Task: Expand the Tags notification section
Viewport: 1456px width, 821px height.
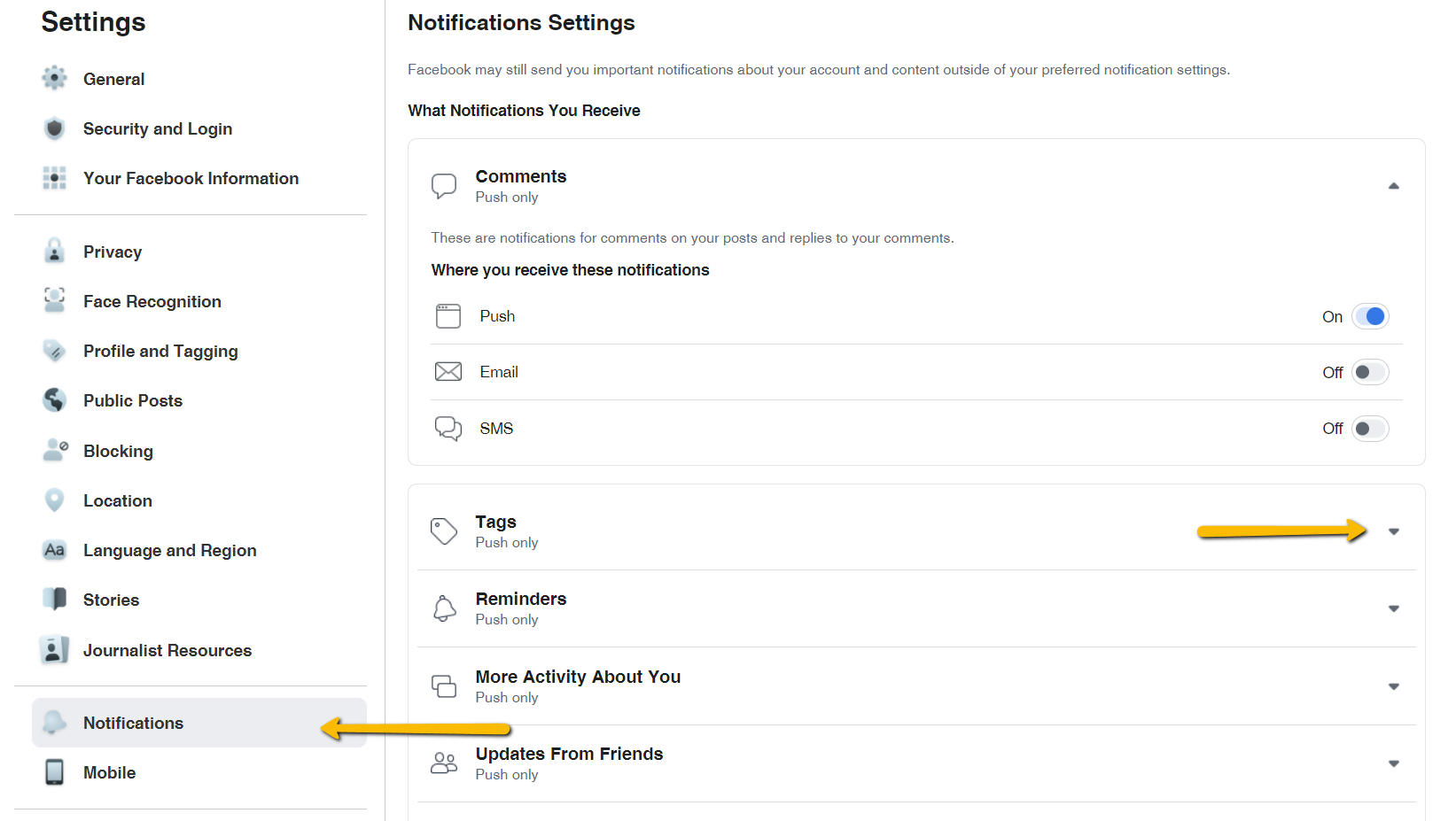Action: point(1394,531)
